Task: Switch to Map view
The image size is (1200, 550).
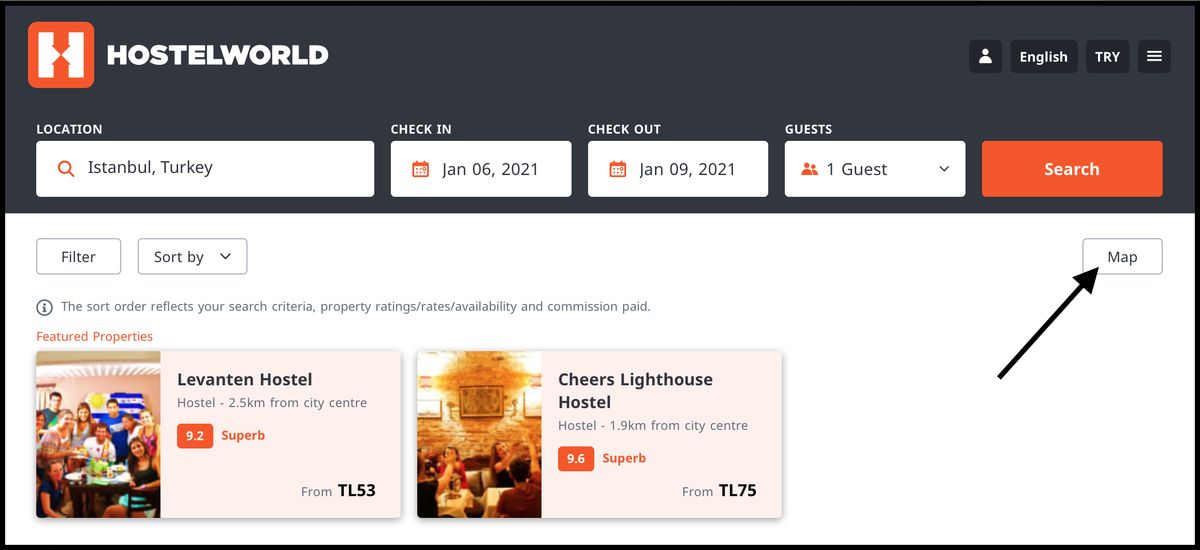Action: pos(1122,257)
